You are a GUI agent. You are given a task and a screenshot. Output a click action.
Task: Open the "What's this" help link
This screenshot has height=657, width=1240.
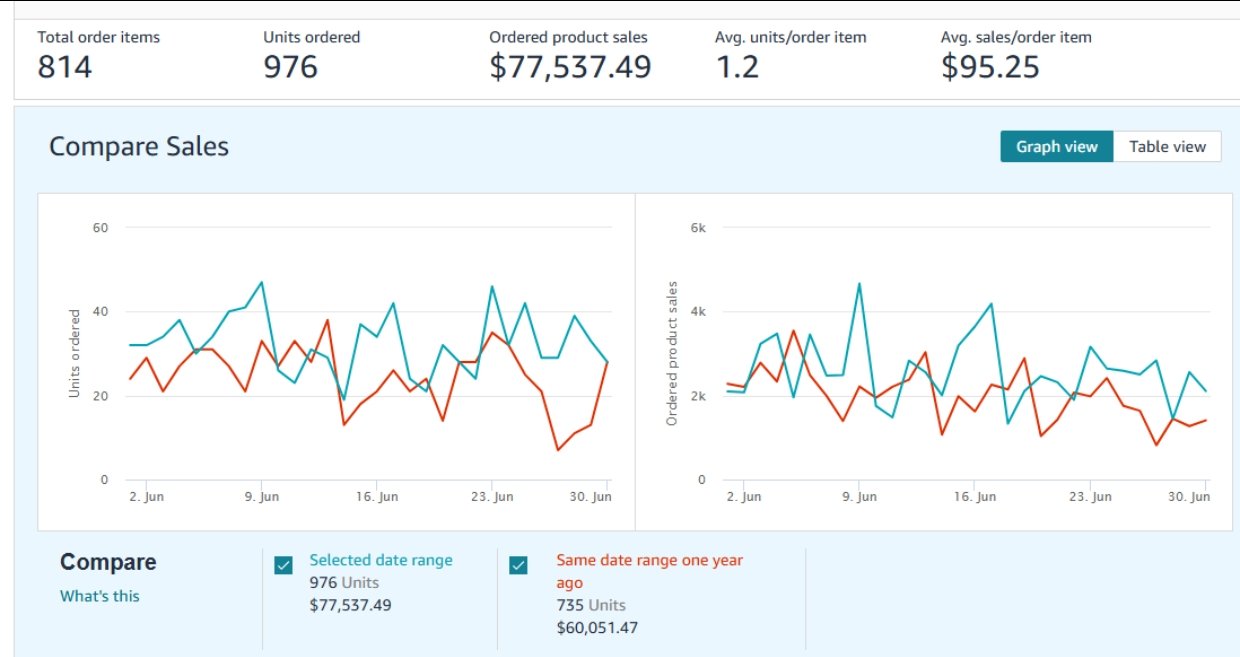tap(100, 596)
